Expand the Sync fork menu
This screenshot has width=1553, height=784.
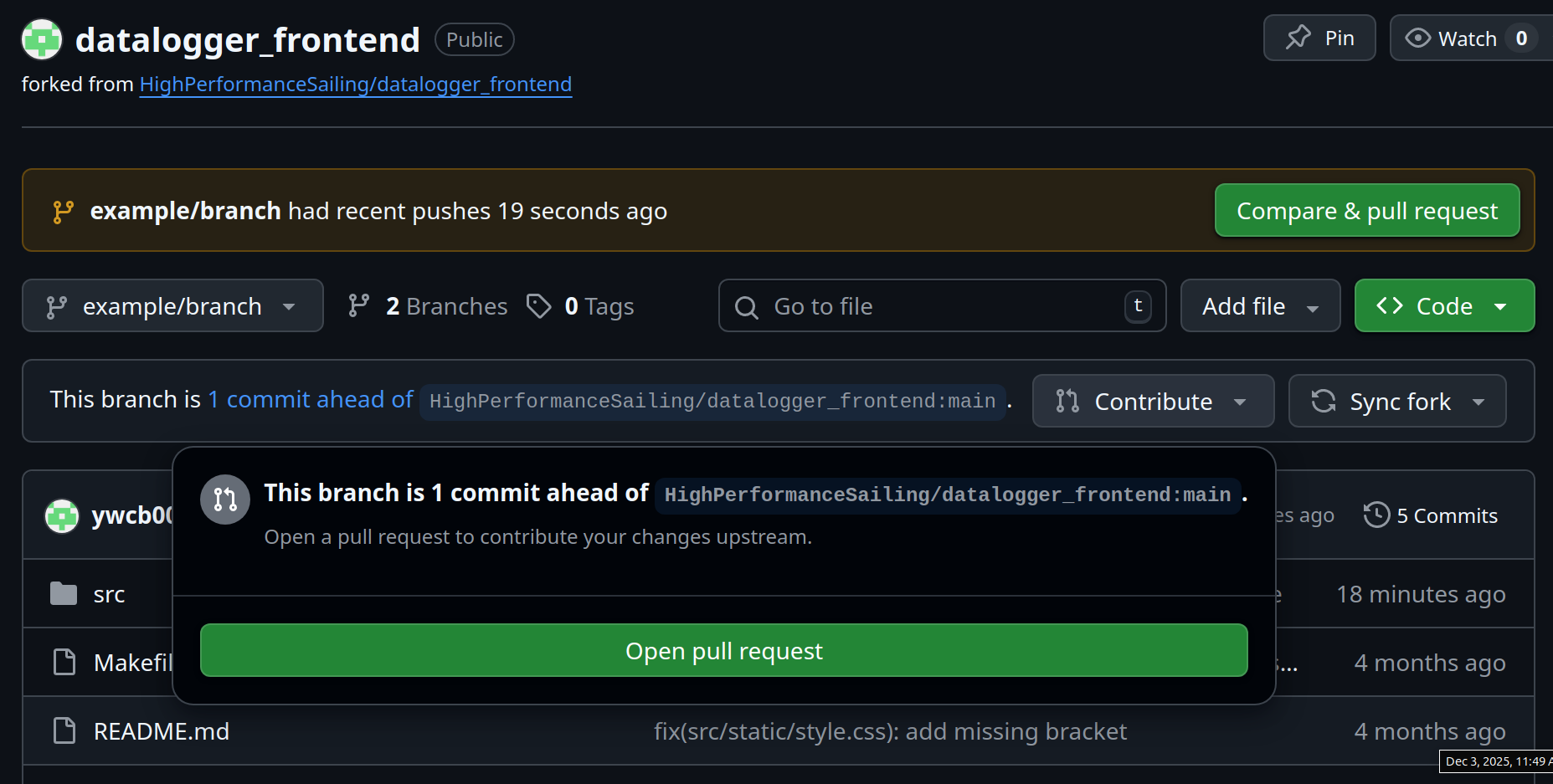click(x=1397, y=402)
